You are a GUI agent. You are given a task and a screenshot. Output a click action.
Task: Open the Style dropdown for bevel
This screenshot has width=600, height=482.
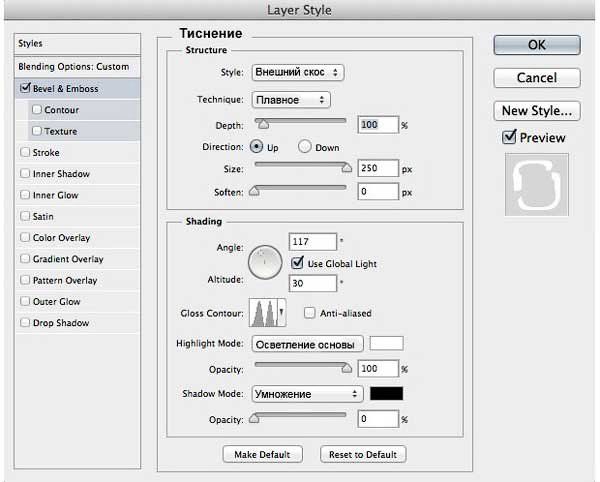297,72
